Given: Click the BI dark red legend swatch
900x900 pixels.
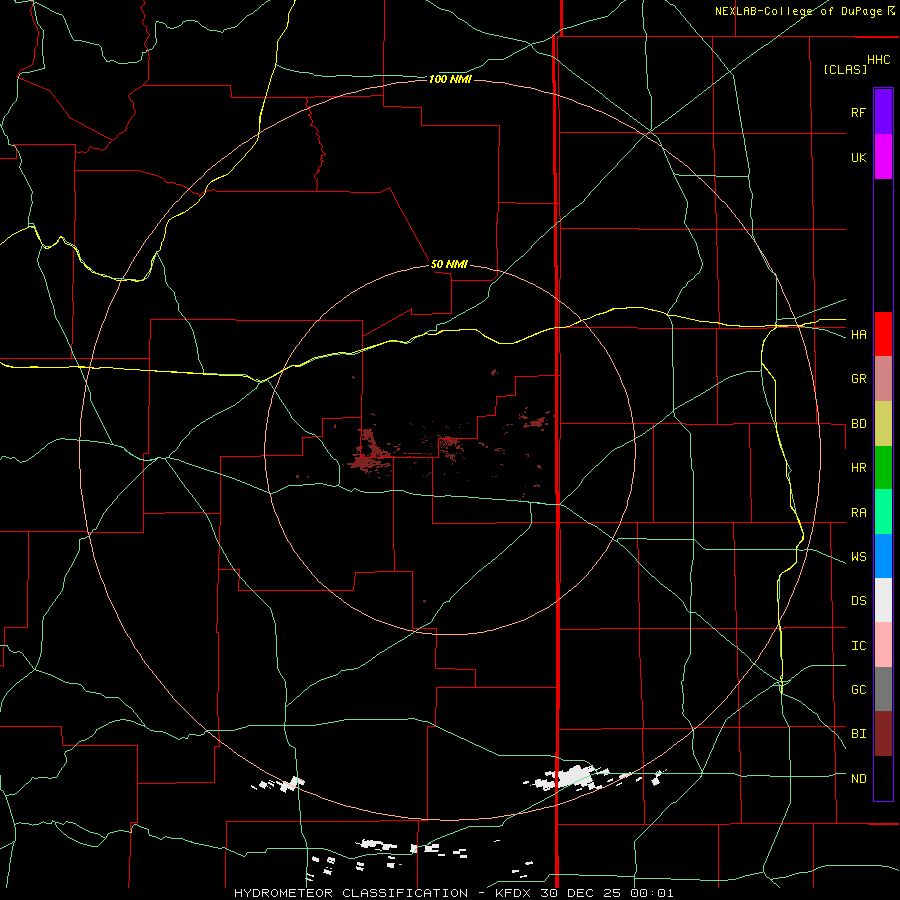Looking at the screenshot, I should [883, 734].
